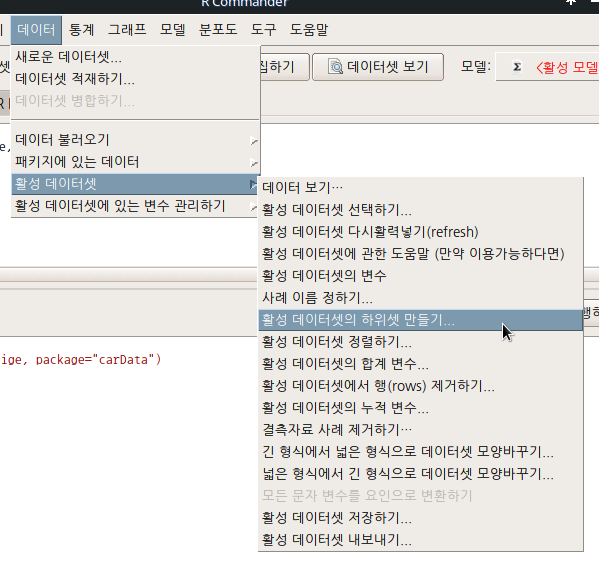Expand 패키지에 있는 데이터 submenu
599x568 pixels.
[x=136, y=162]
